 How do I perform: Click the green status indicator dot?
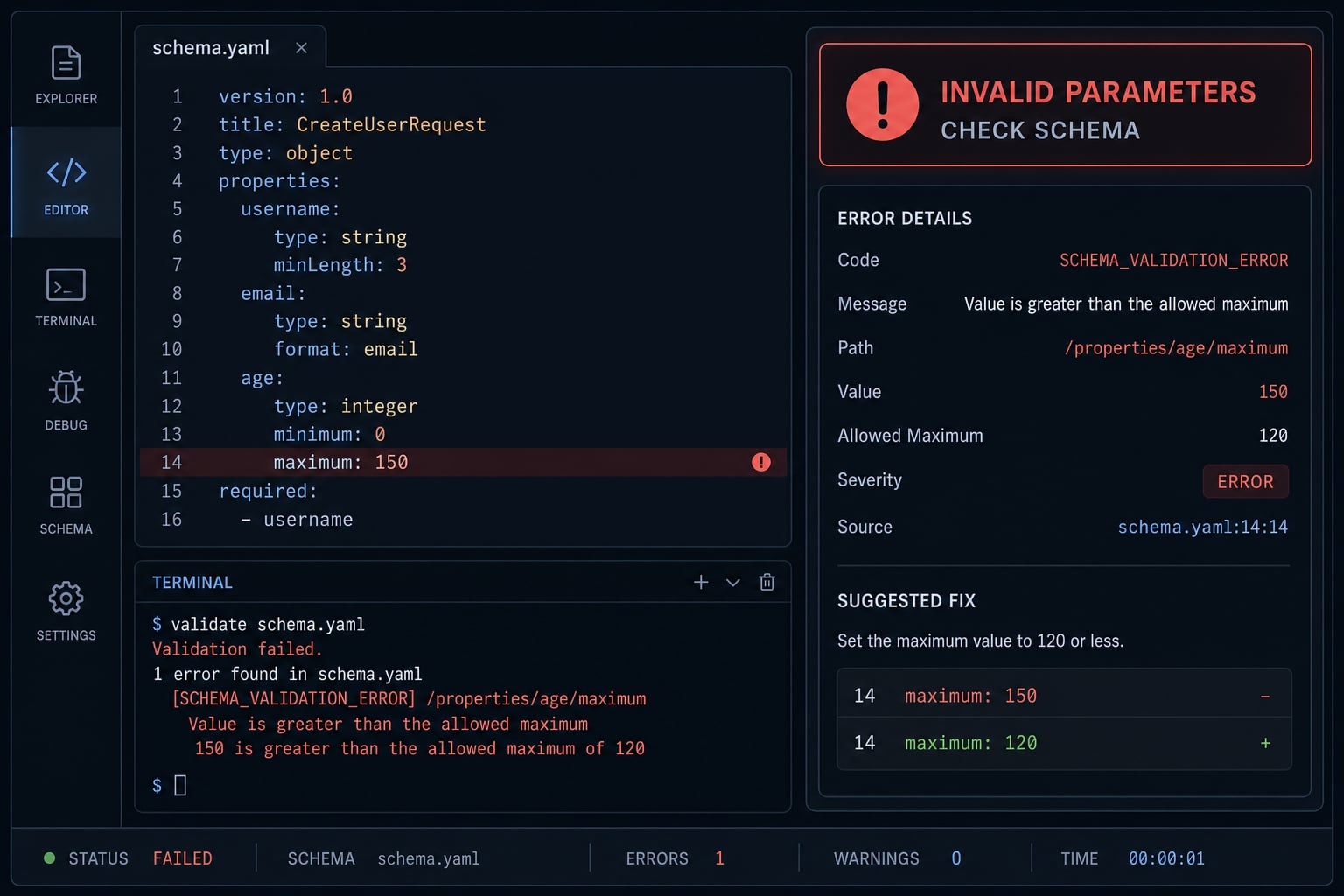(x=50, y=858)
